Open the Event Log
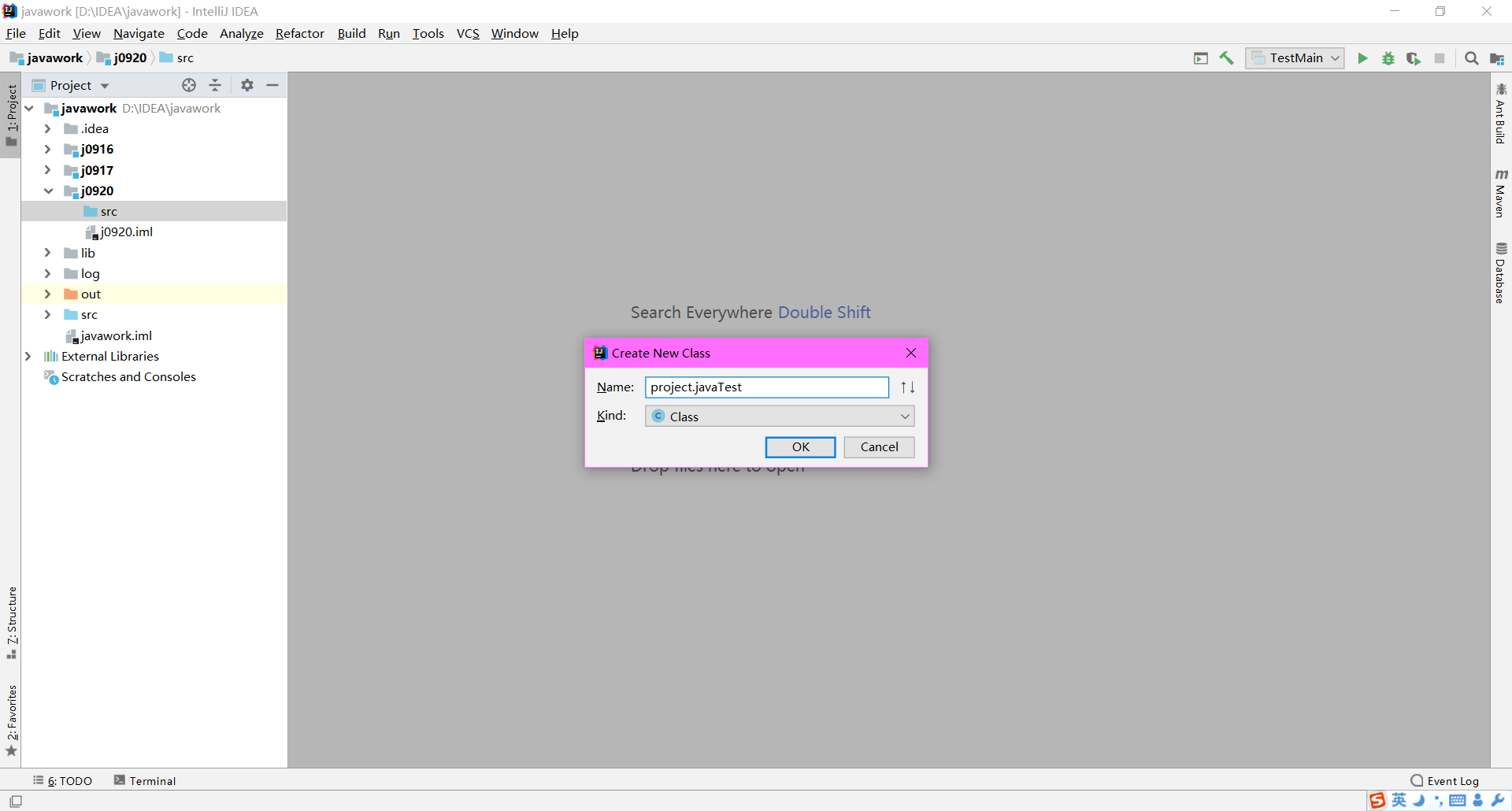The height and width of the screenshot is (811, 1512). coord(1445,781)
